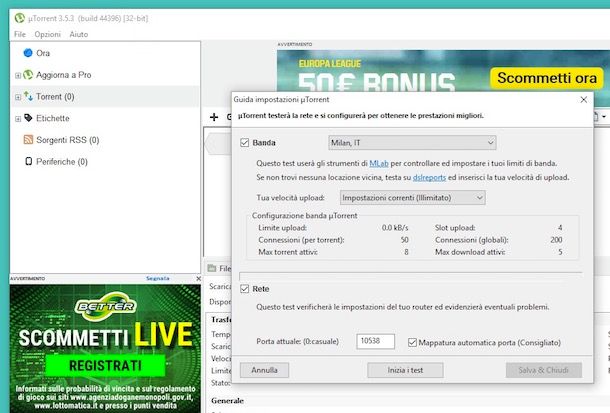The height and width of the screenshot is (413, 610).
Task: Open the MLab link
Action: (x=379, y=163)
